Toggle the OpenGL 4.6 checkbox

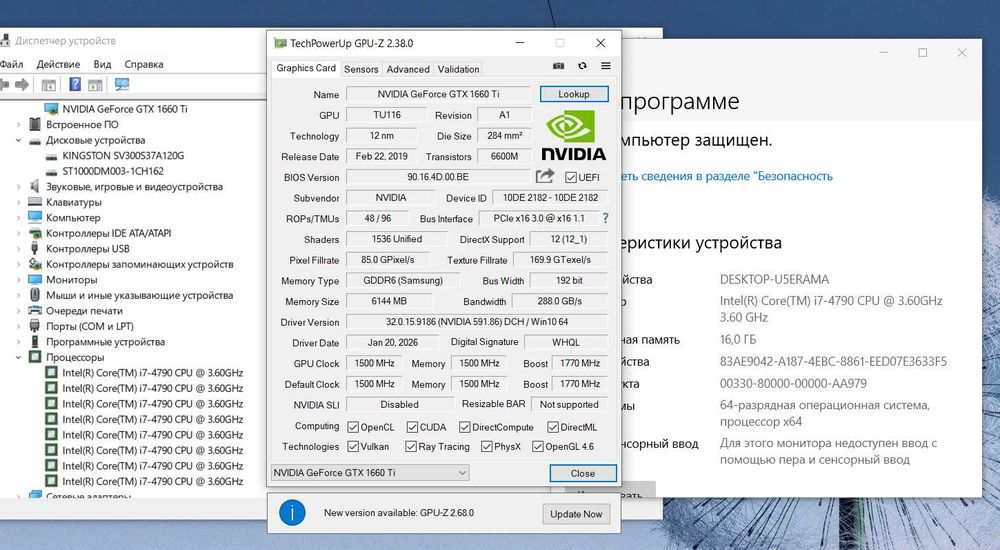538,446
